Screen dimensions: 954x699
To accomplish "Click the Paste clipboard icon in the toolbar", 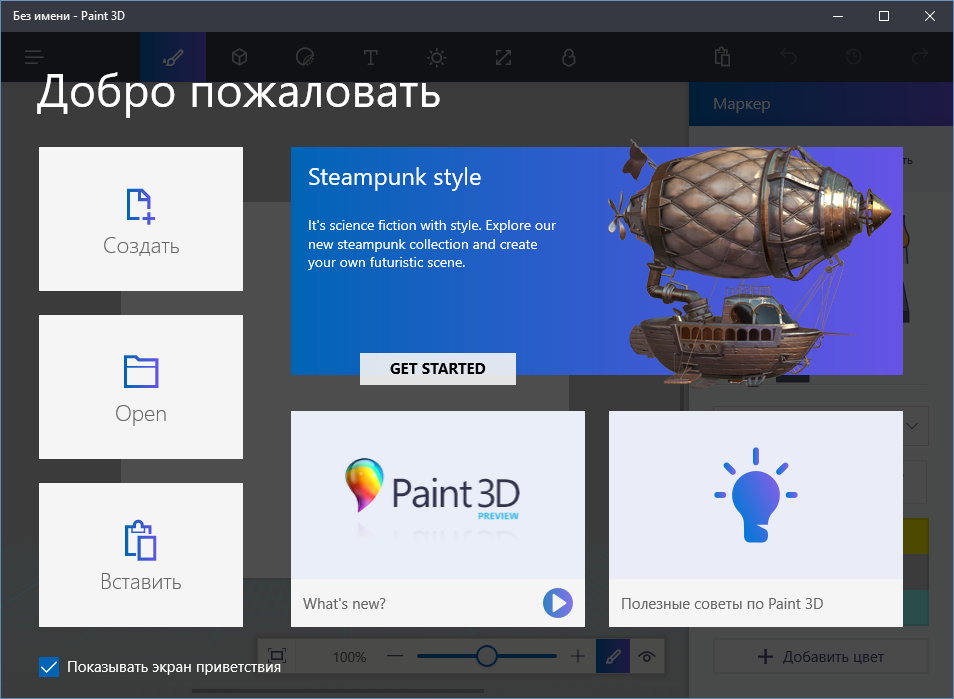I will pyautogui.click(x=722, y=57).
